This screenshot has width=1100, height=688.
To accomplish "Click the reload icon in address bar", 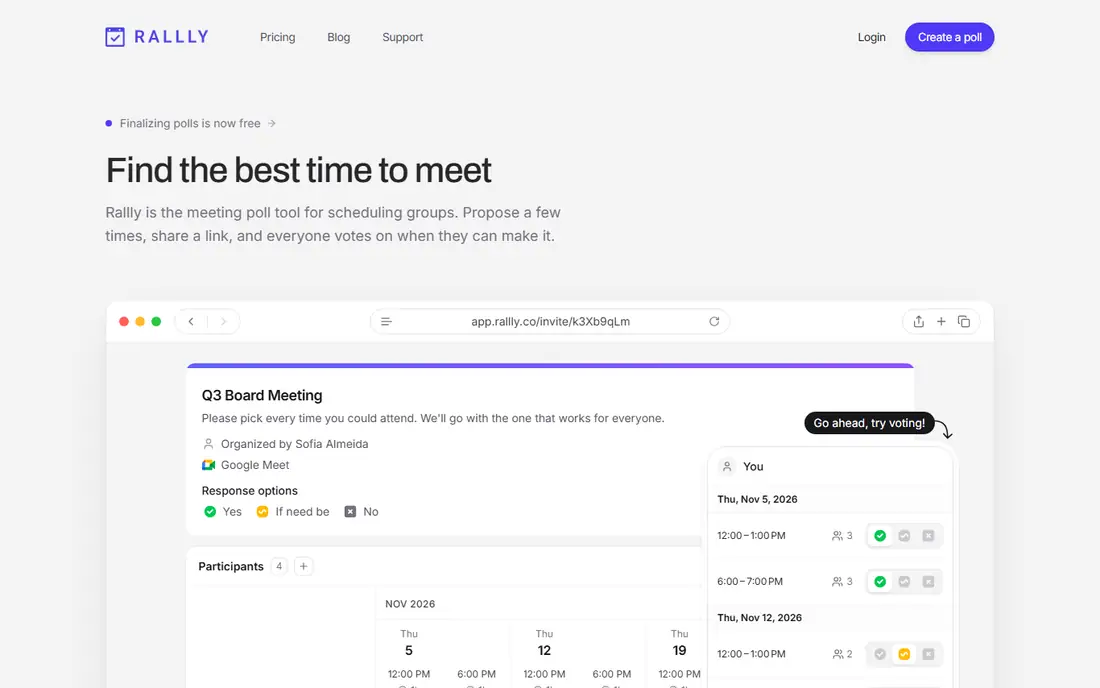I will tap(714, 321).
